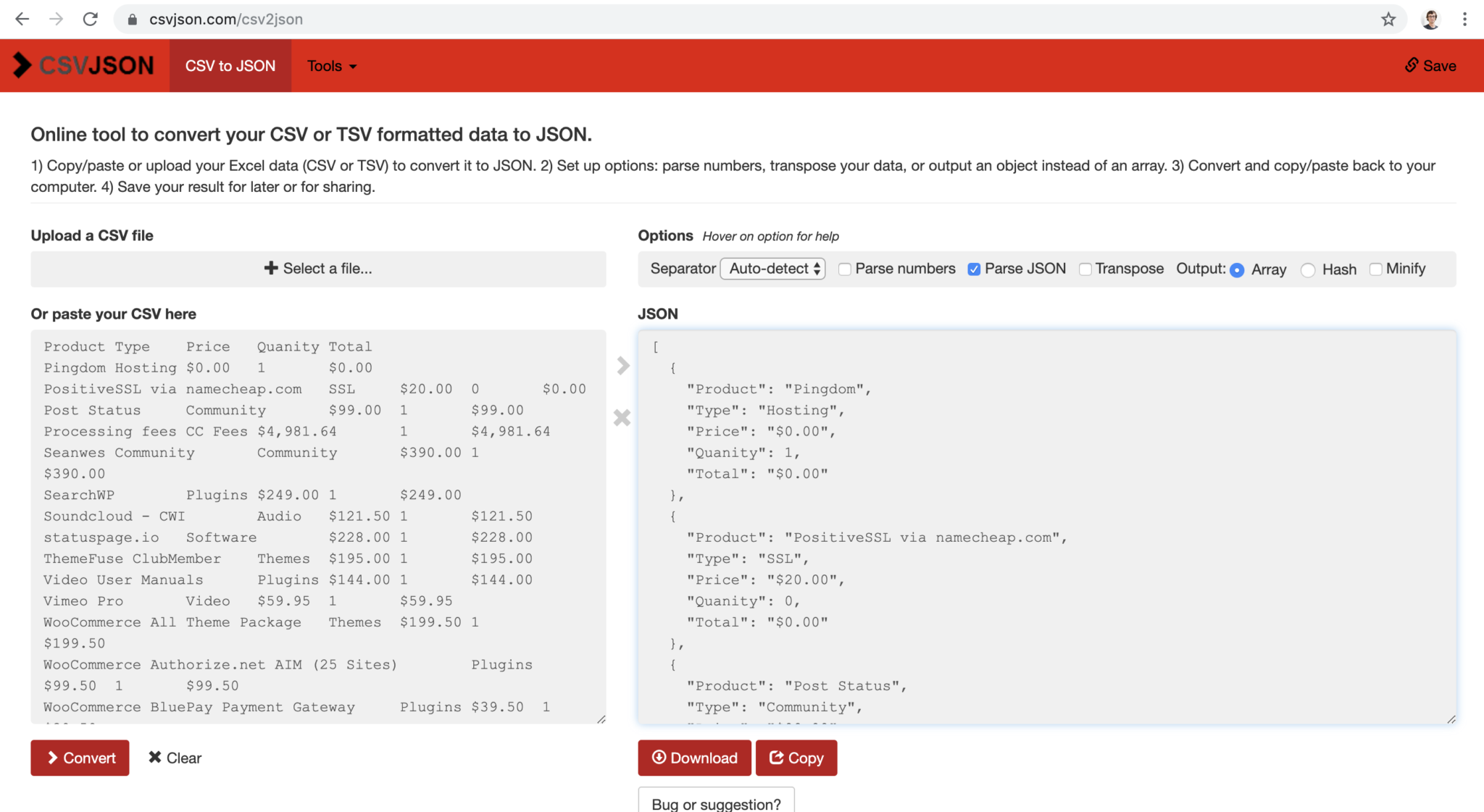Click the "statuspage.io" row in the CSV input
Image resolution: width=1484 pixels, height=812 pixels.
[x=288, y=537]
